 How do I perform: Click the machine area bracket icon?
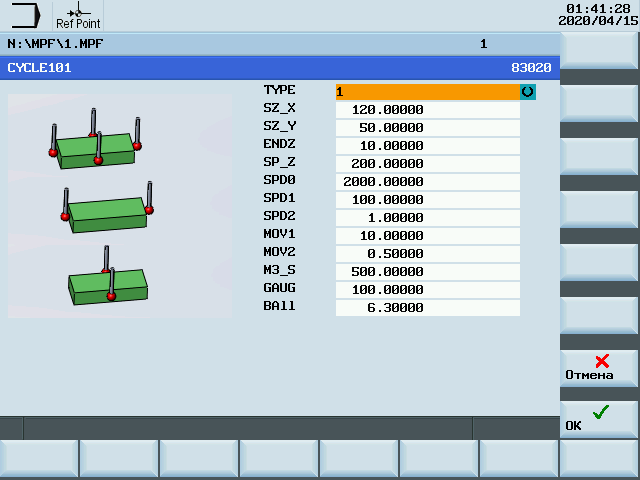point(26,16)
